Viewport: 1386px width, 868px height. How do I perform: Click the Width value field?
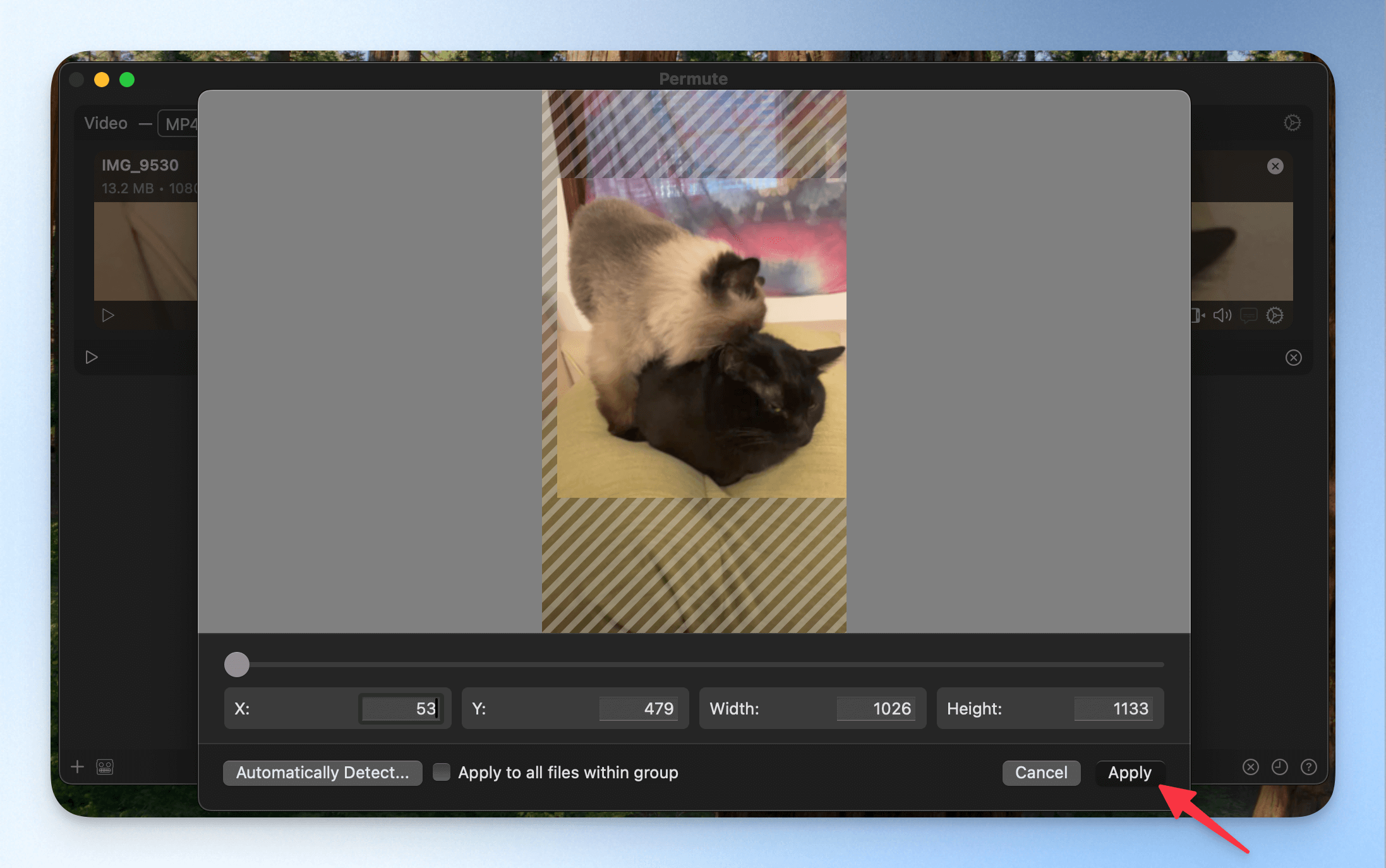point(876,708)
